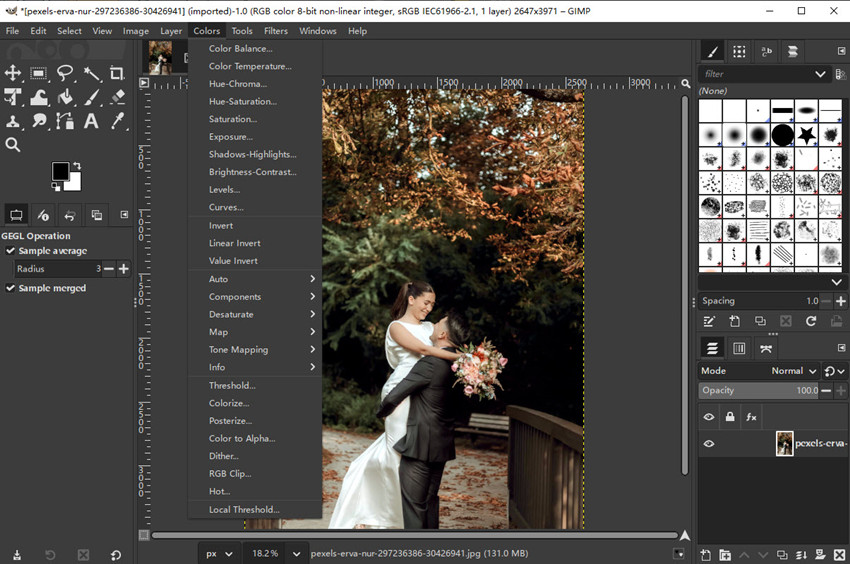Click the horizontal canvas scrollbar
The width and height of the screenshot is (850, 564).
pos(414,535)
